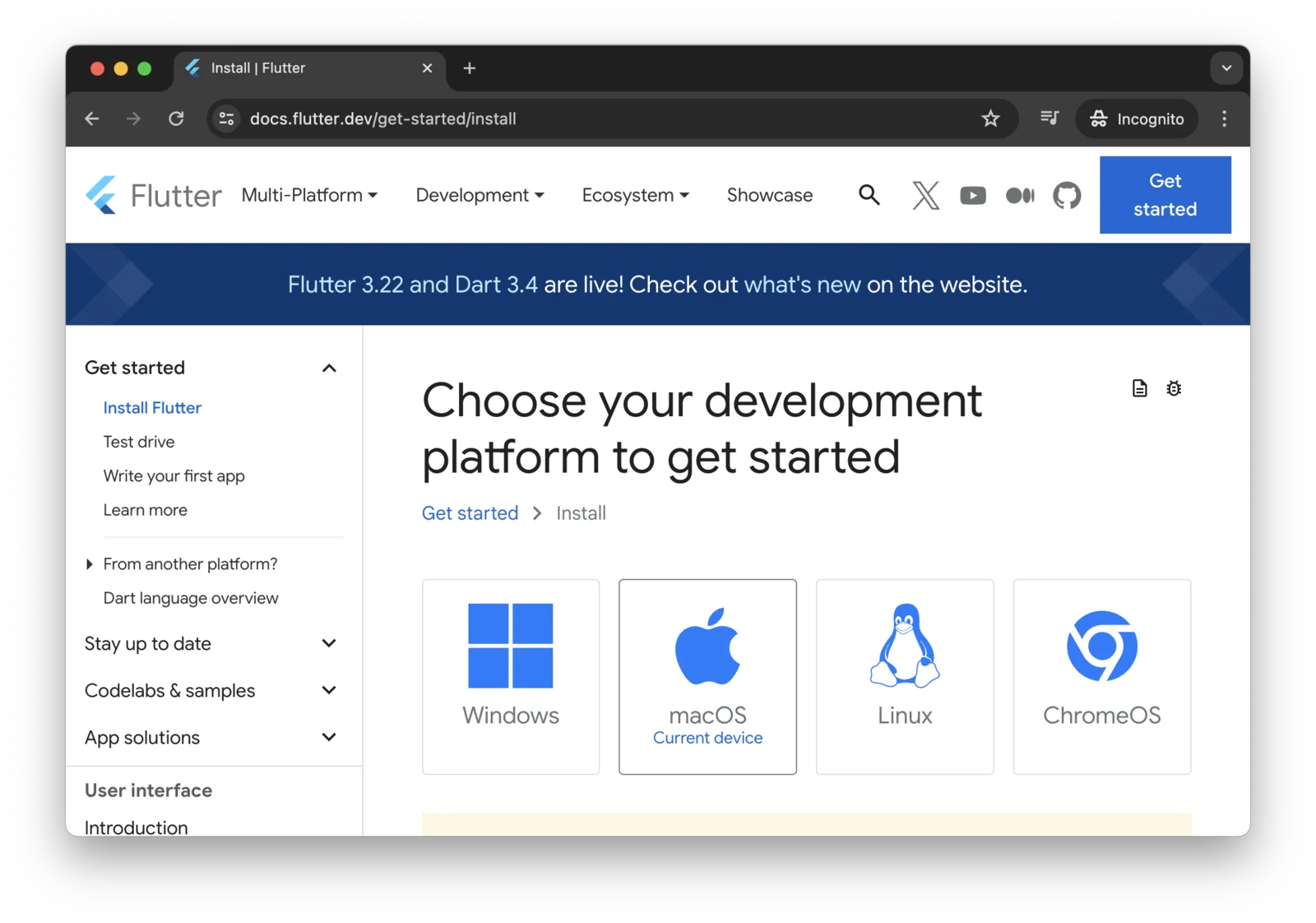Open the Ecosystem dropdown menu
The width and height of the screenshot is (1316, 923).
point(636,195)
